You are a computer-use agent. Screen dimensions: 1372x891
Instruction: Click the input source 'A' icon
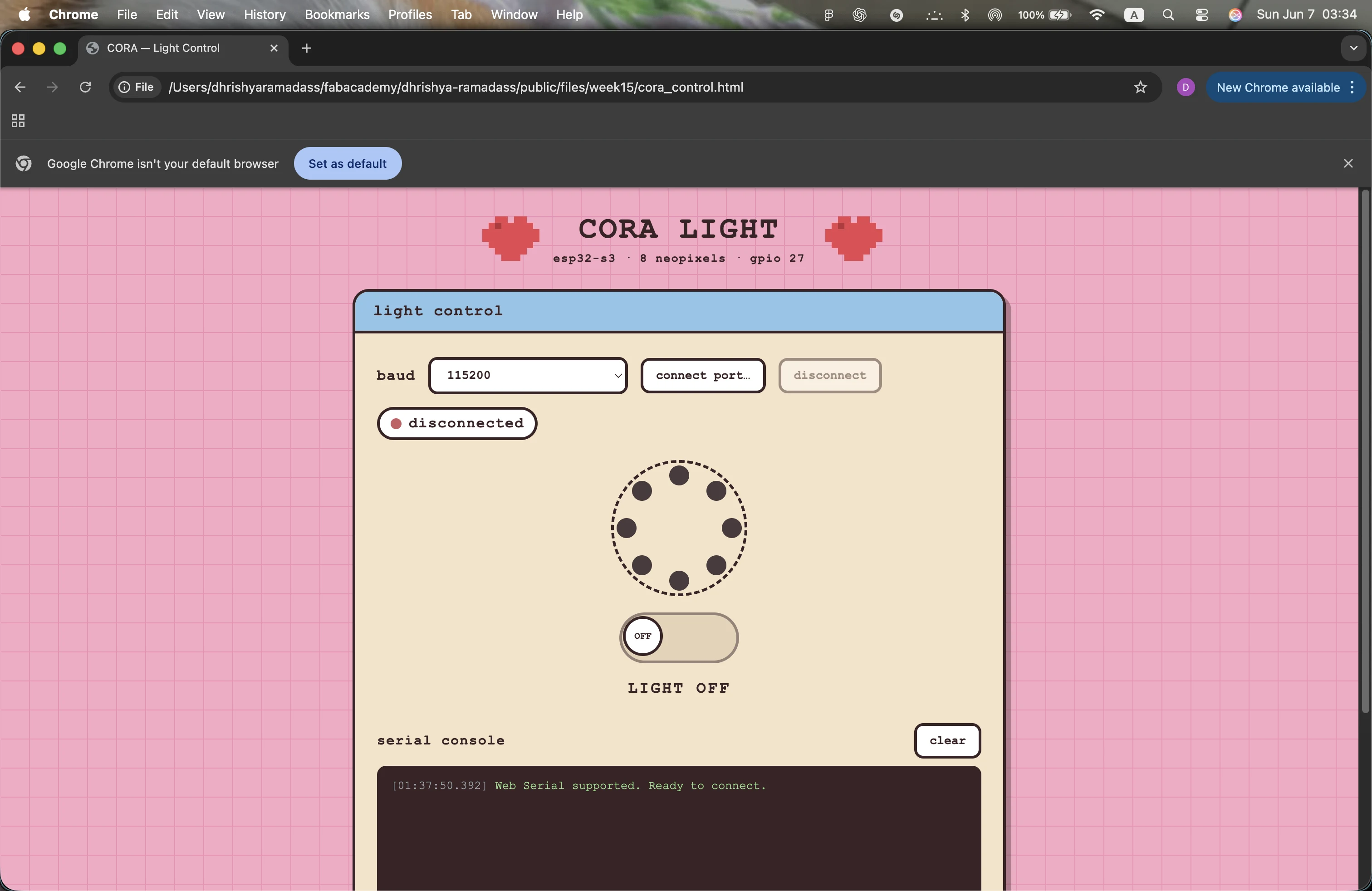[x=1134, y=15]
